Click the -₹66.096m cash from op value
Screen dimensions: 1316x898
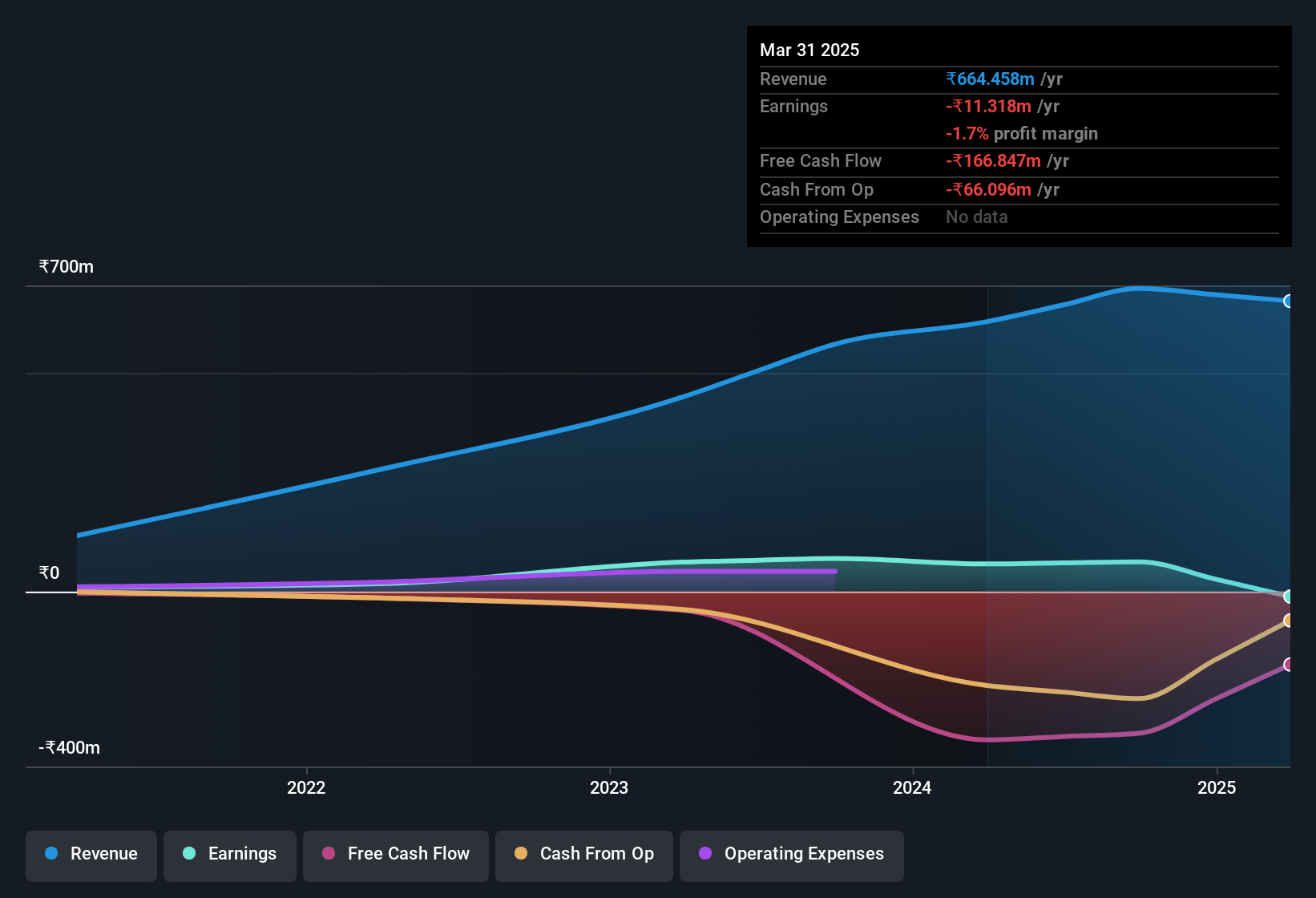tap(988, 189)
